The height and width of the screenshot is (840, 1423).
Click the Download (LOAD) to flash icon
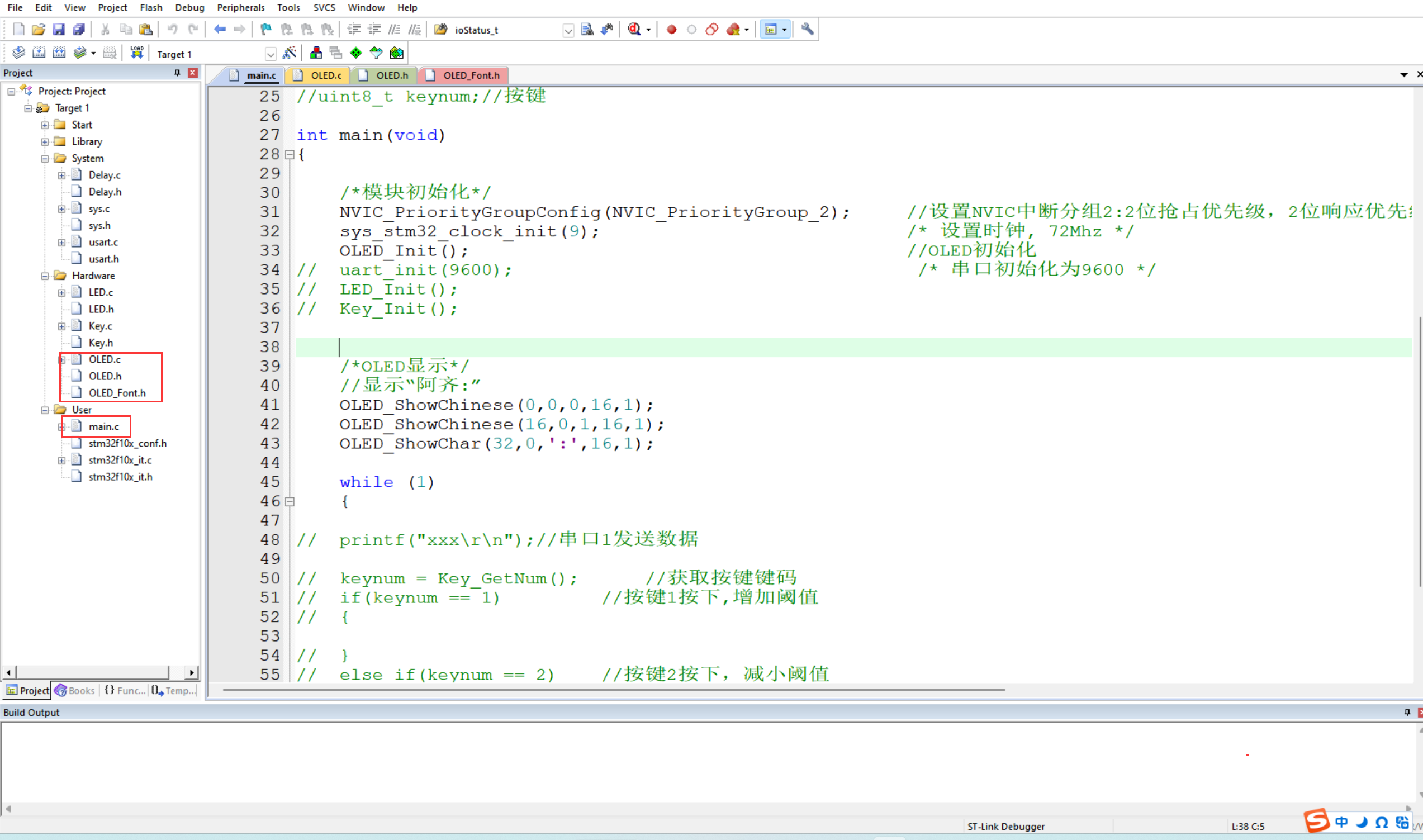click(x=136, y=53)
